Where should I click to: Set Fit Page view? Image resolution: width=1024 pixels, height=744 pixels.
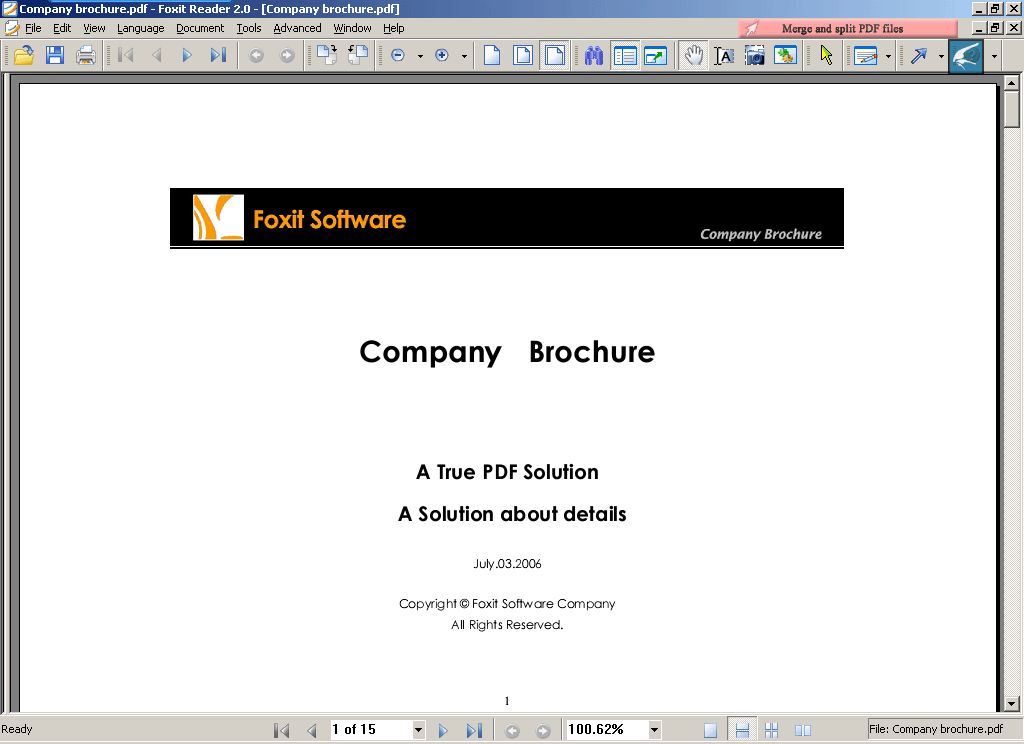523,56
